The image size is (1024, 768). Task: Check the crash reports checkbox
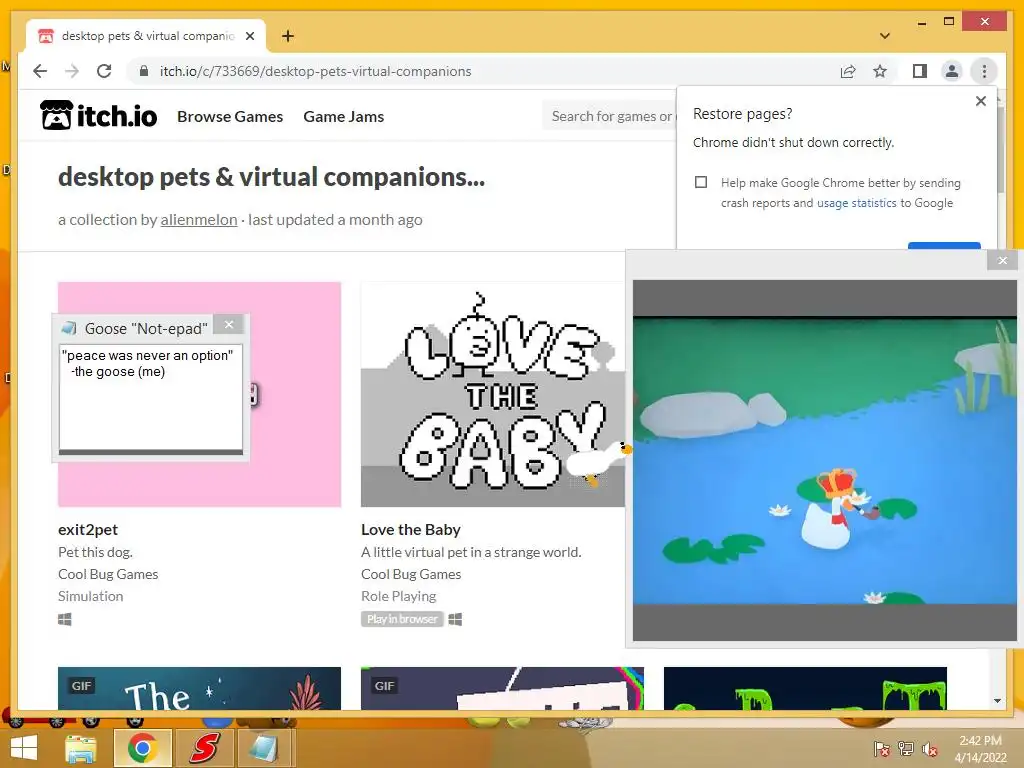(701, 182)
